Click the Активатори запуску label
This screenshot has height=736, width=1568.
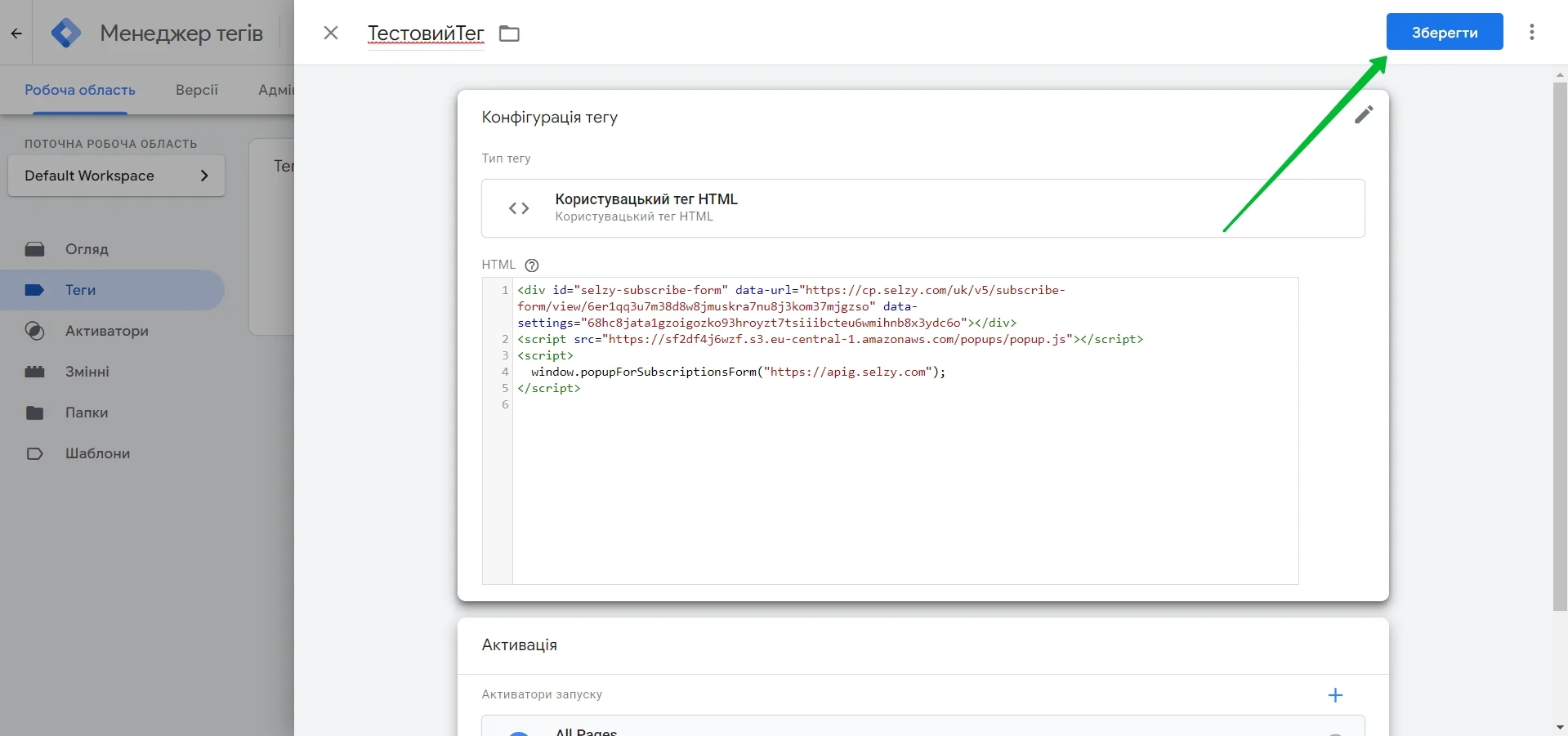pyautogui.click(x=542, y=694)
